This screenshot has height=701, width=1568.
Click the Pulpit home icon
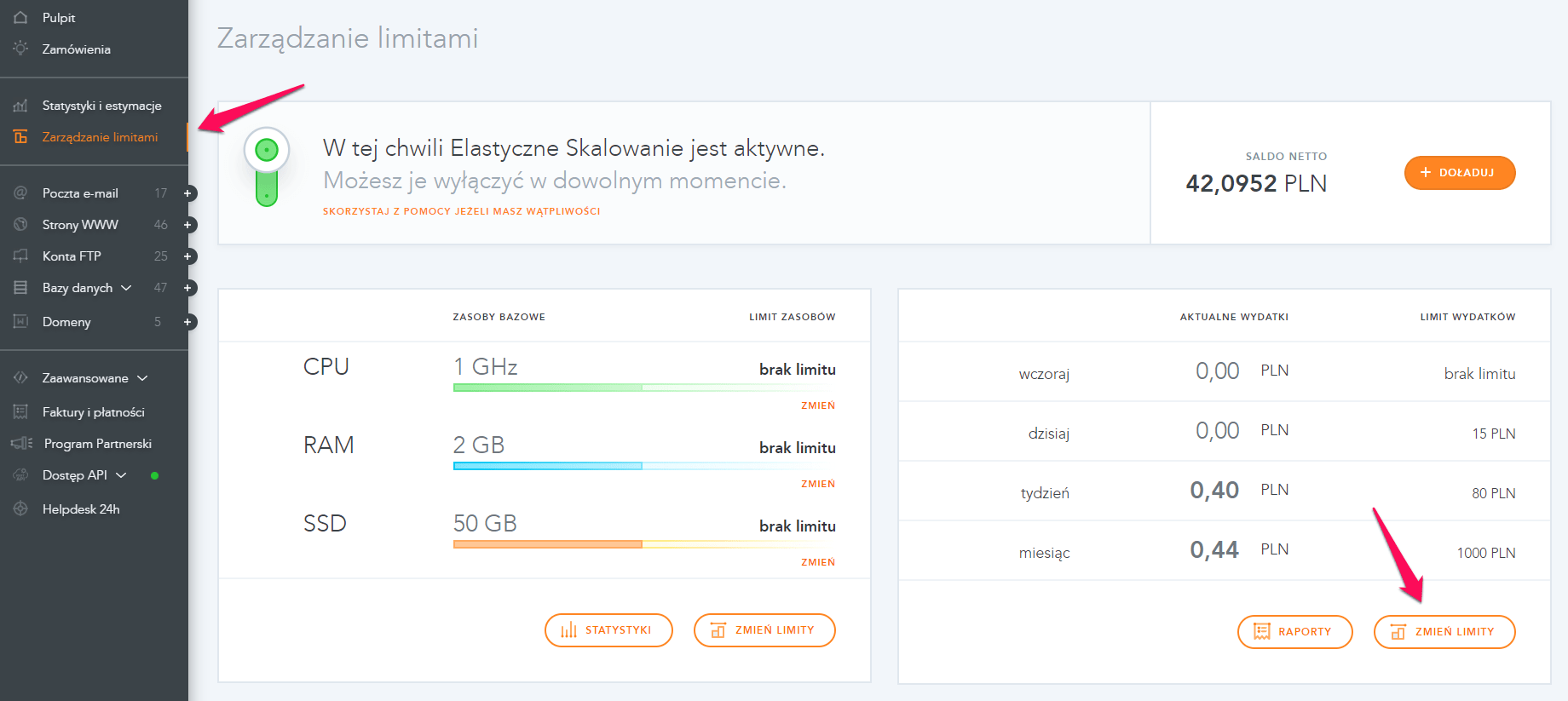pyautogui.click(x=20, y=18)
